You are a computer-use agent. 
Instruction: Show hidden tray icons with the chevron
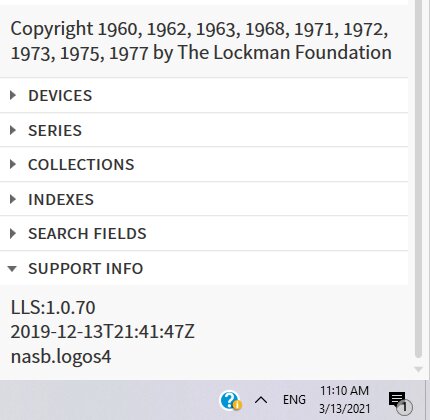[261, 400]
